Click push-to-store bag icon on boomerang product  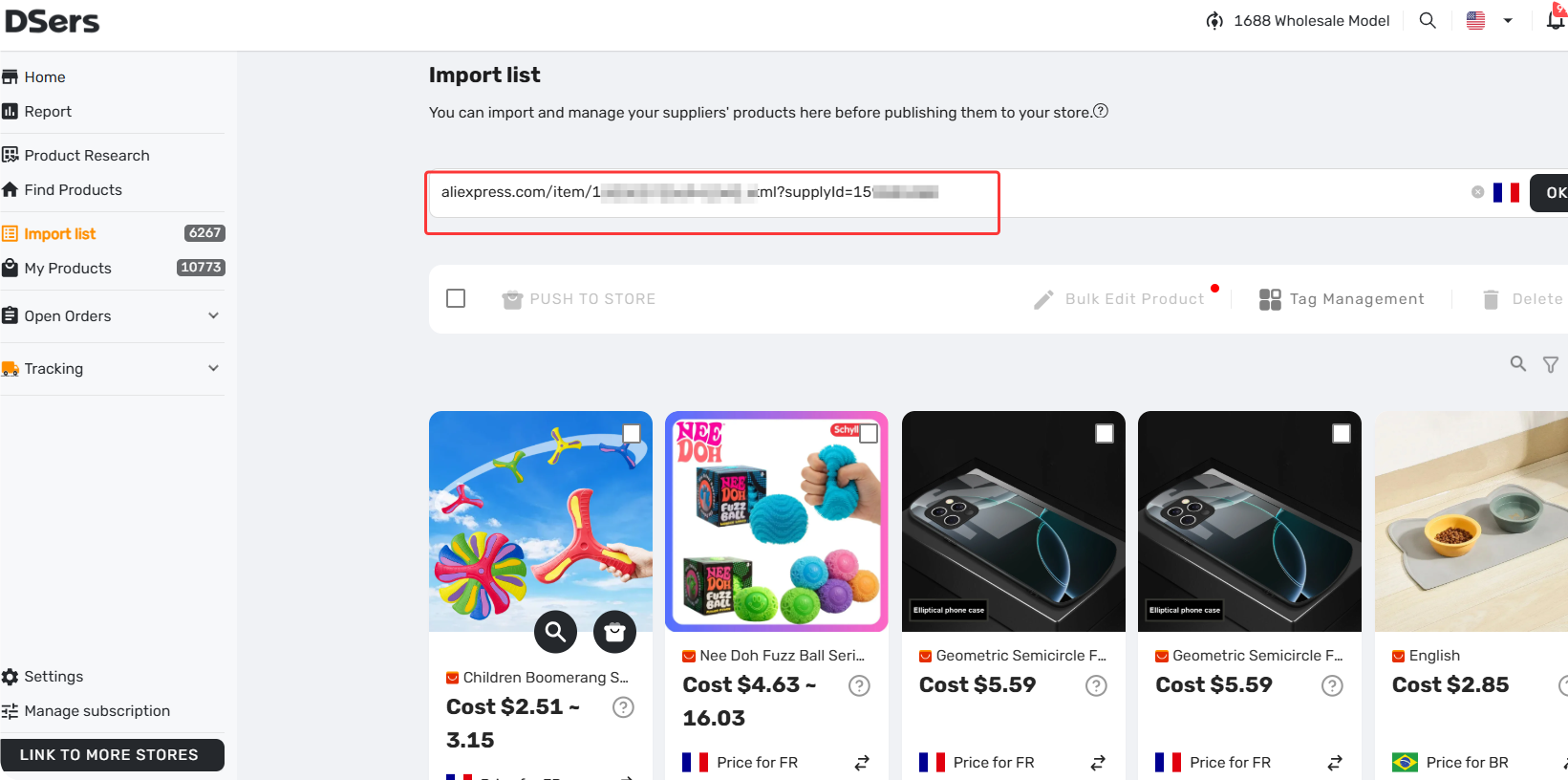(x=614, y=631)
